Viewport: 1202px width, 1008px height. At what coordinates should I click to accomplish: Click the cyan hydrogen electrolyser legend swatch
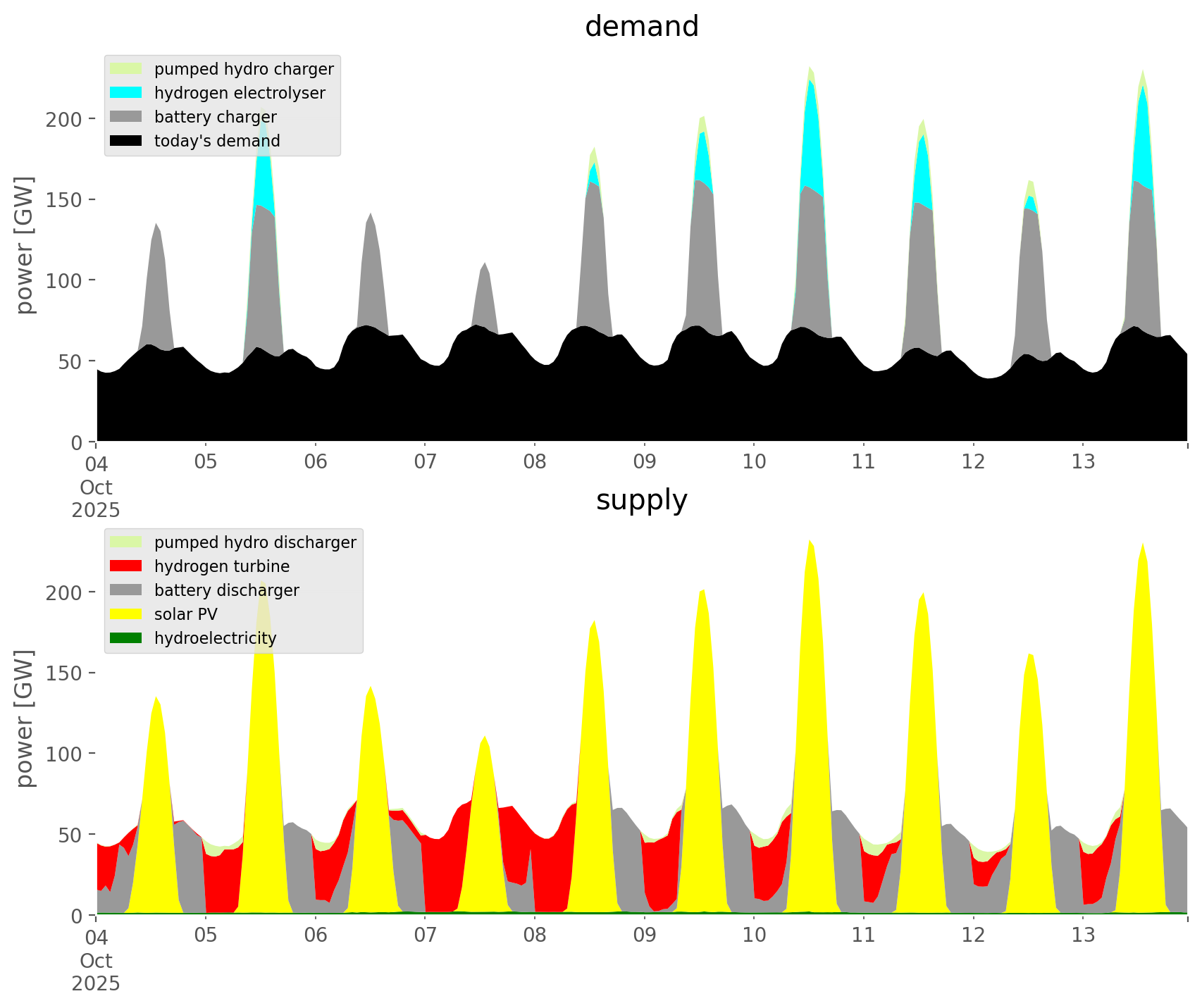point(126,93)
